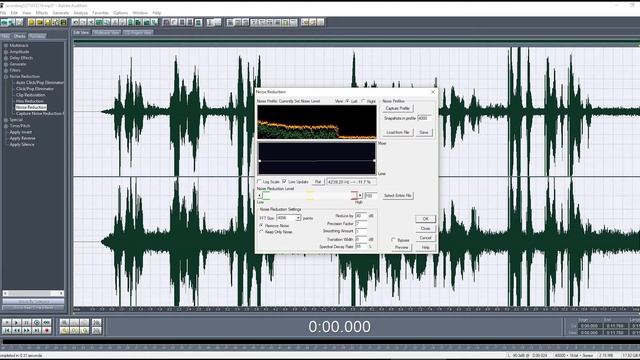Click the top vertical zoom icon
The image size is (640, 360).
96,322
